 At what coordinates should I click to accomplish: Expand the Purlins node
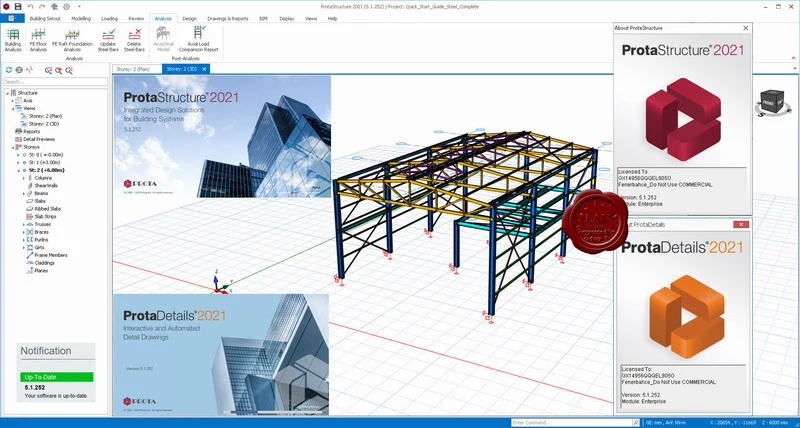coord(23,240)
